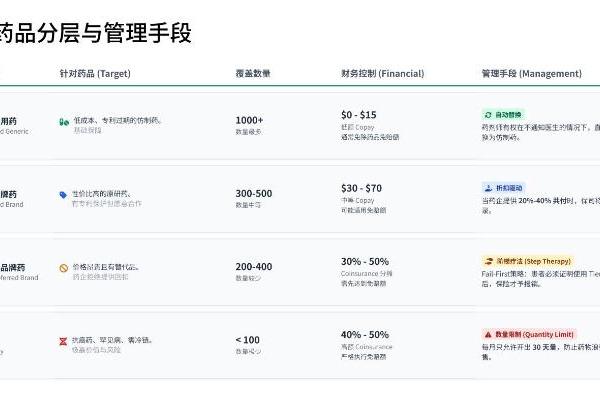Click the column header 针对药品 (Target)
Image resolution: width=600 pixels, height=400 pixels.
pyautogui.click(x=95, y=73)
